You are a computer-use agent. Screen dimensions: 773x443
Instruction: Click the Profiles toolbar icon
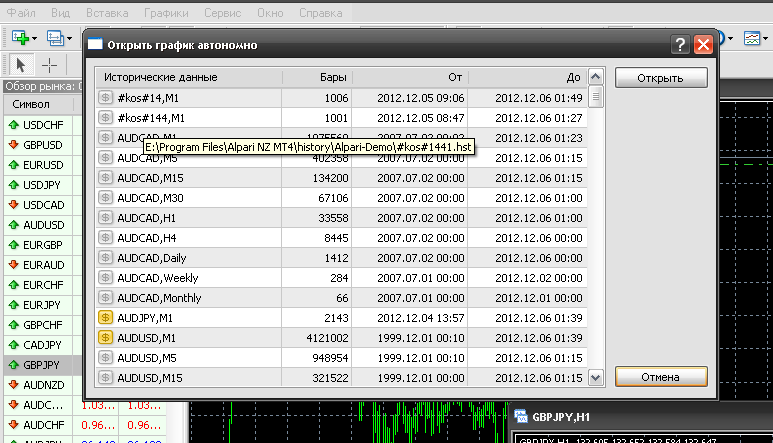pos(55,38)
